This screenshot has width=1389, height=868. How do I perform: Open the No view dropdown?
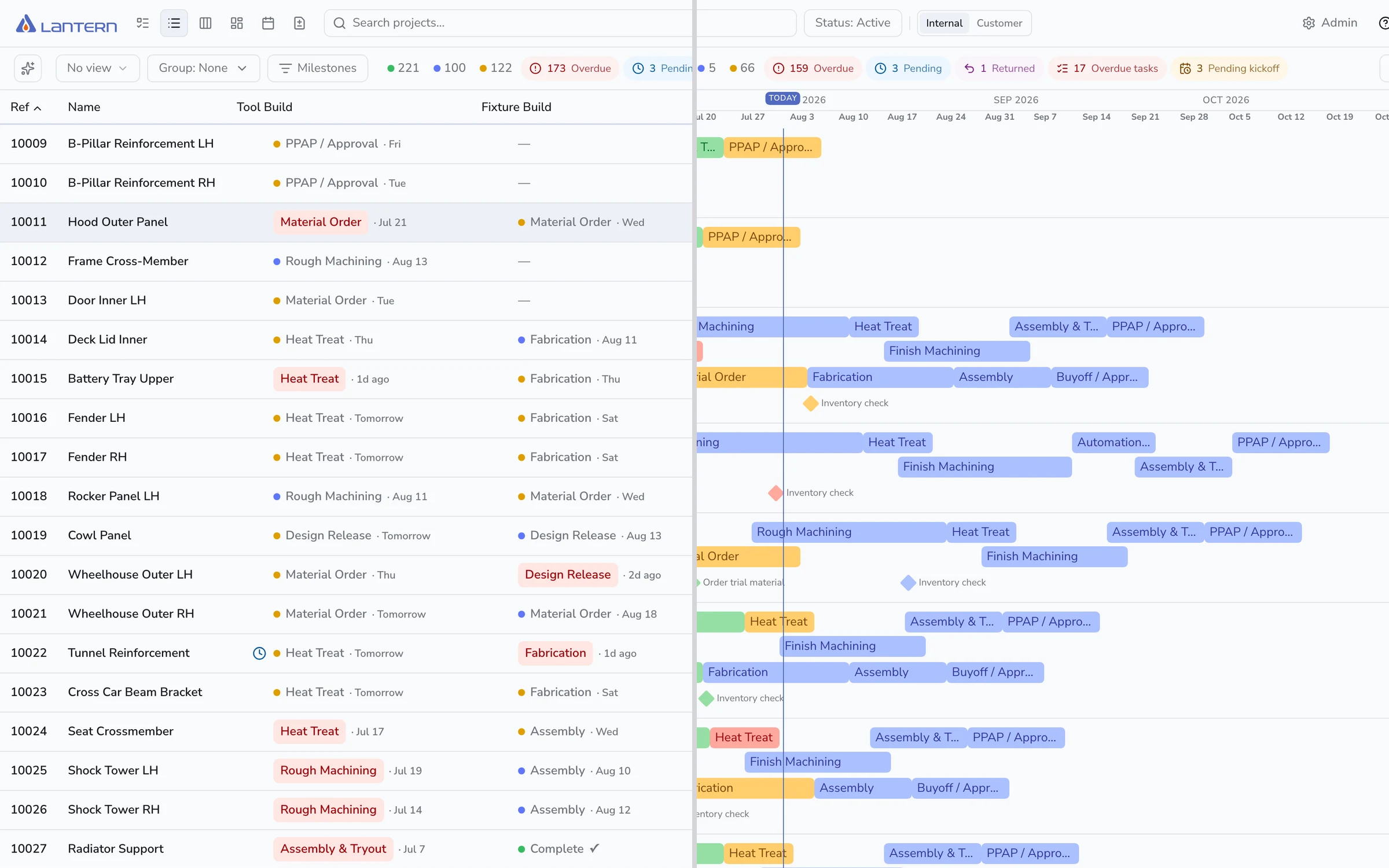(97, 68)
